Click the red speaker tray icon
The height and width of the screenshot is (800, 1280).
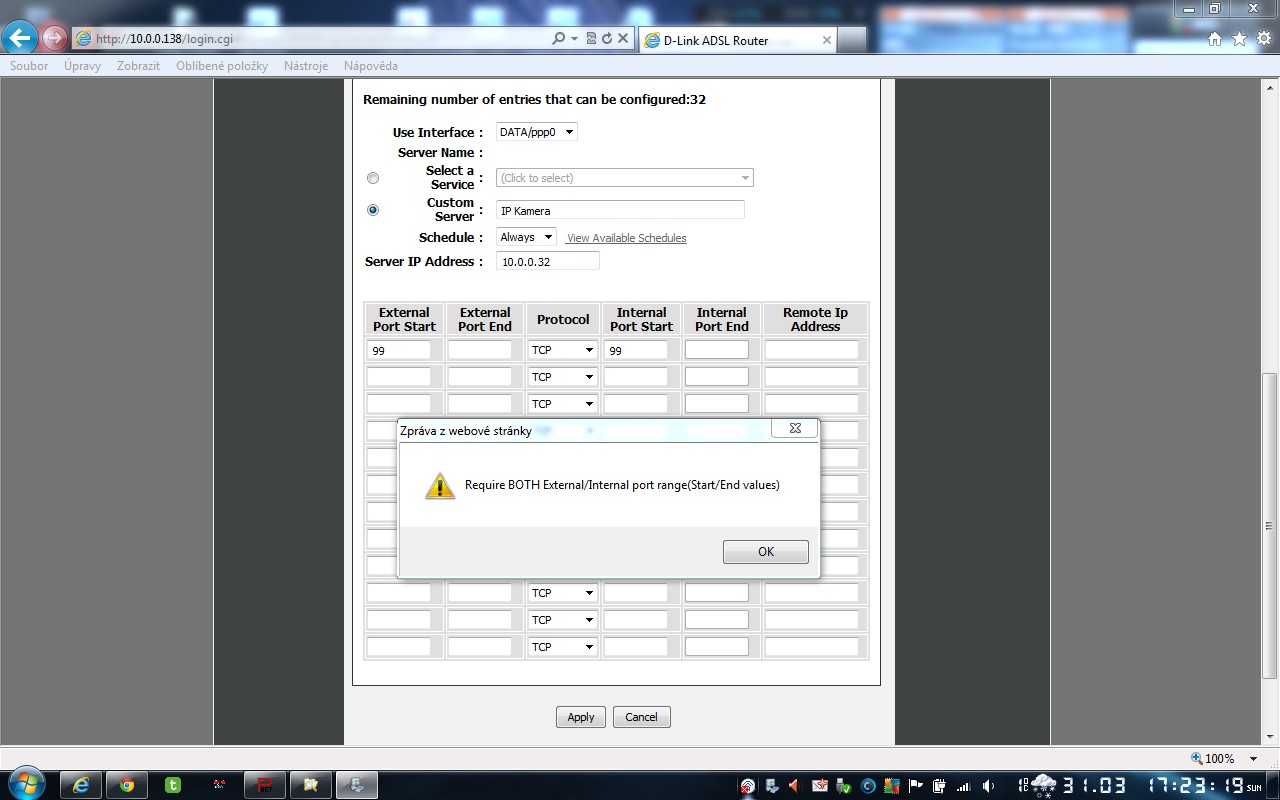click(794, 785)
